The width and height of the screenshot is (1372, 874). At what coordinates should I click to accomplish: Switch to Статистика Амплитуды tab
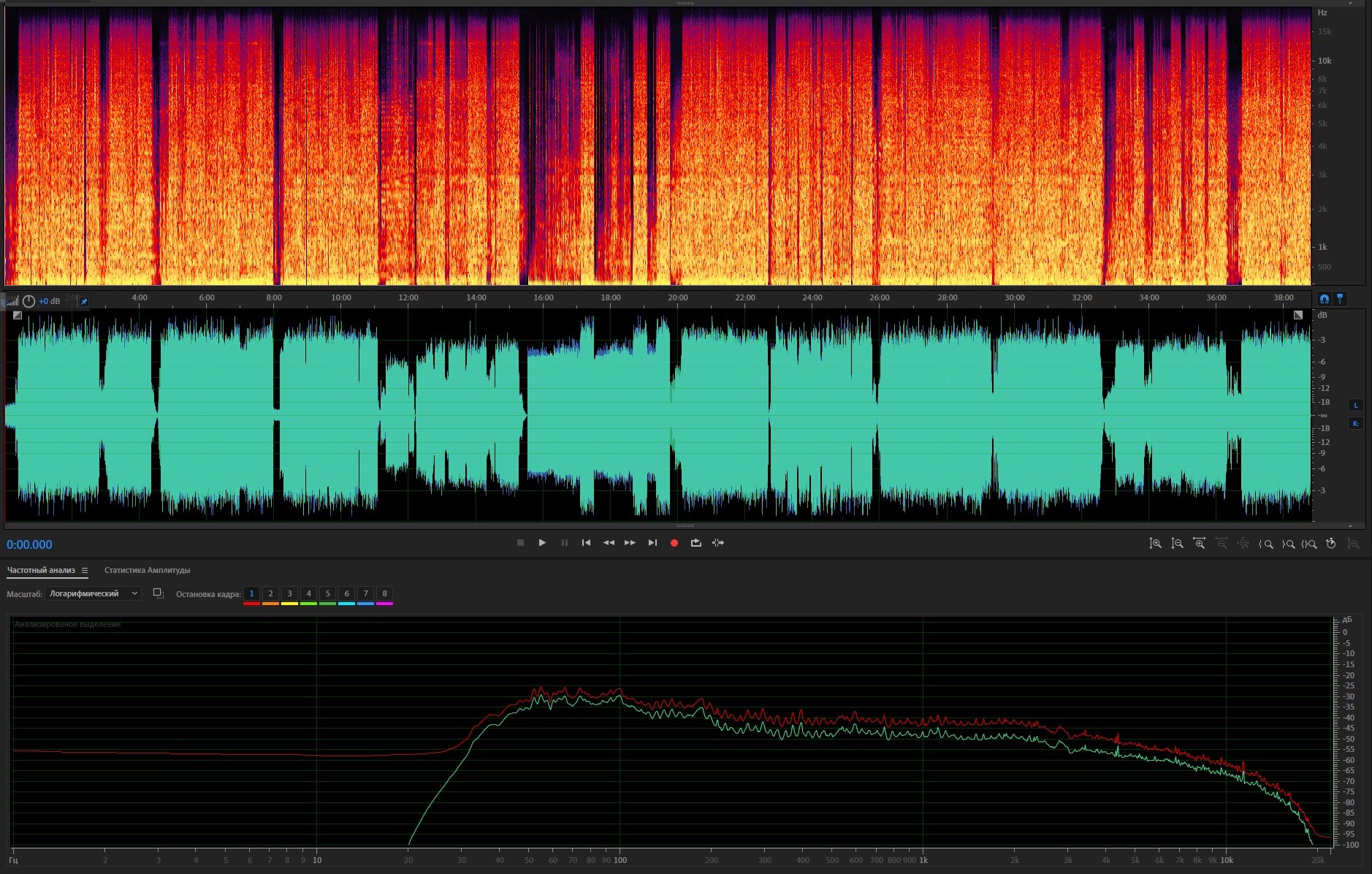(147, 570)
